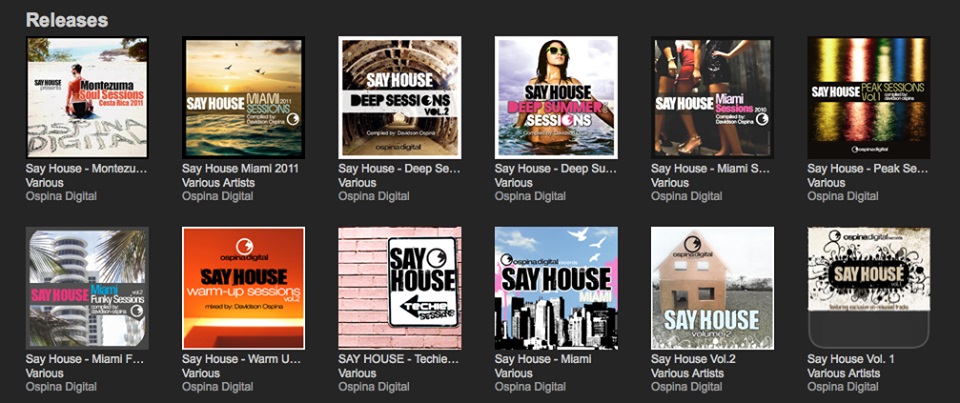
Task: Open the 'Say House Vol.2' title link
Action: pyautogui.click(x=693, y=359)
